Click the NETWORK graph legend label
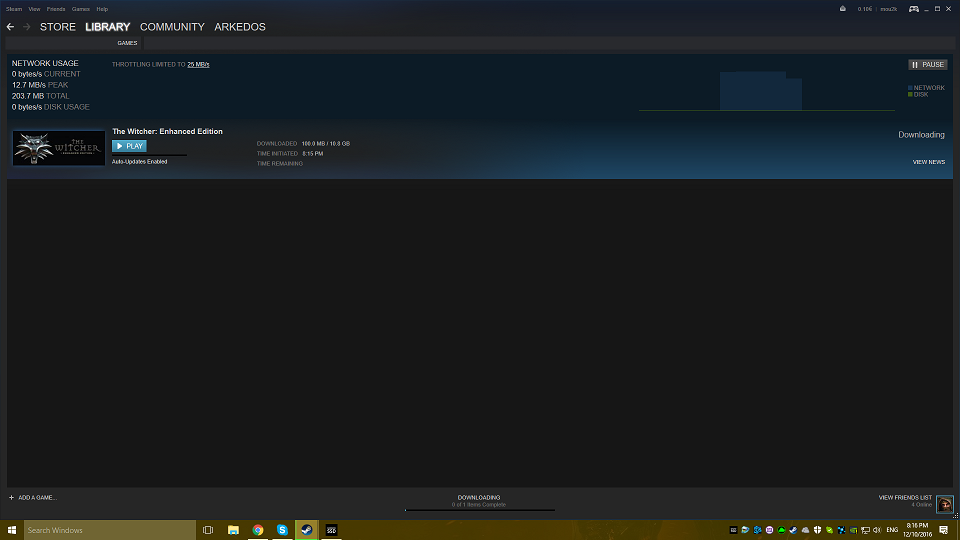This screenshot has width=960, height=540. pyautogui.click(x=929, y=88)
